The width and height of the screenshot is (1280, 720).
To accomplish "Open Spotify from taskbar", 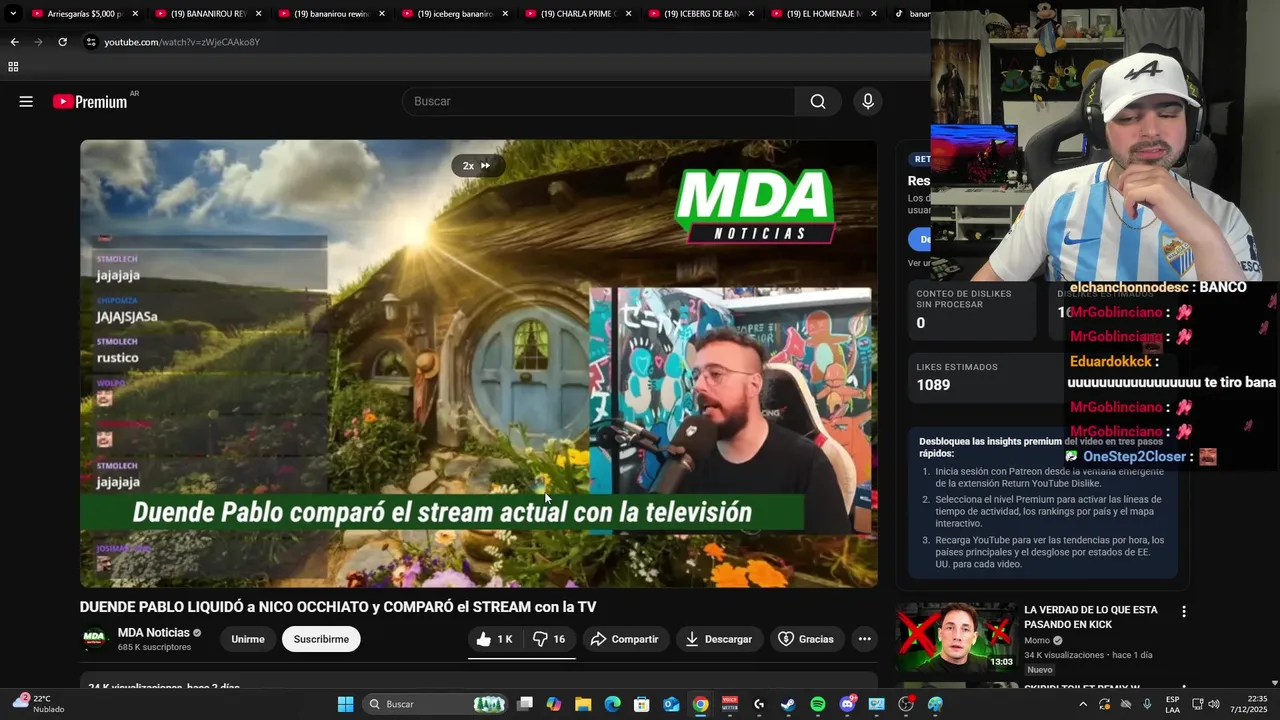I will [818, 704].
